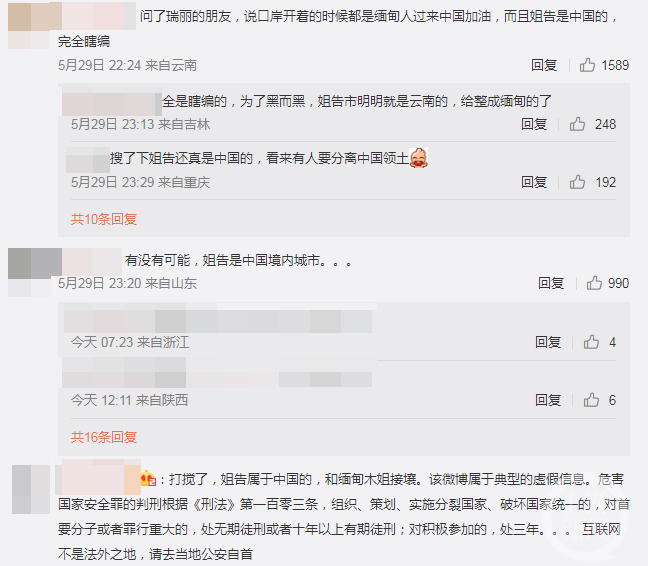648x566 pixels.
Task: Expand the 共16条回复 replies
Action: point(104,437)
